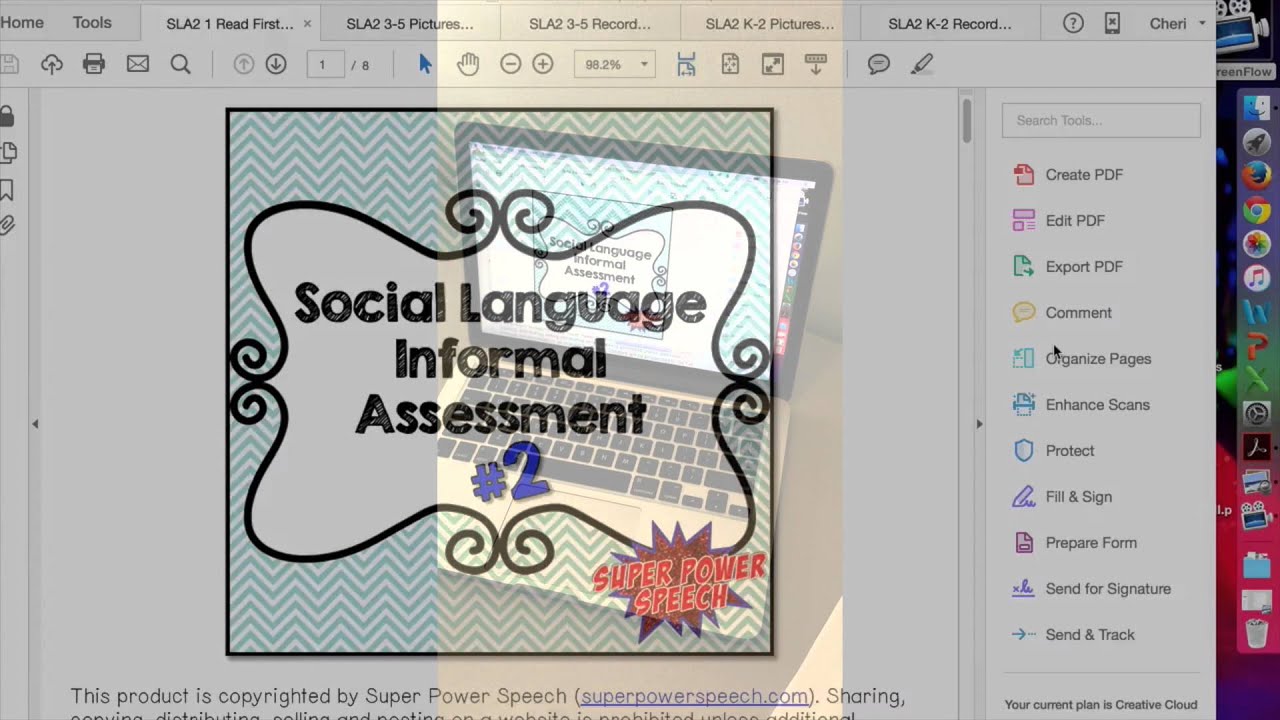This screenshot has width=1280, height=720.
Task: Go to next page arrow
Action: (276, 64)
